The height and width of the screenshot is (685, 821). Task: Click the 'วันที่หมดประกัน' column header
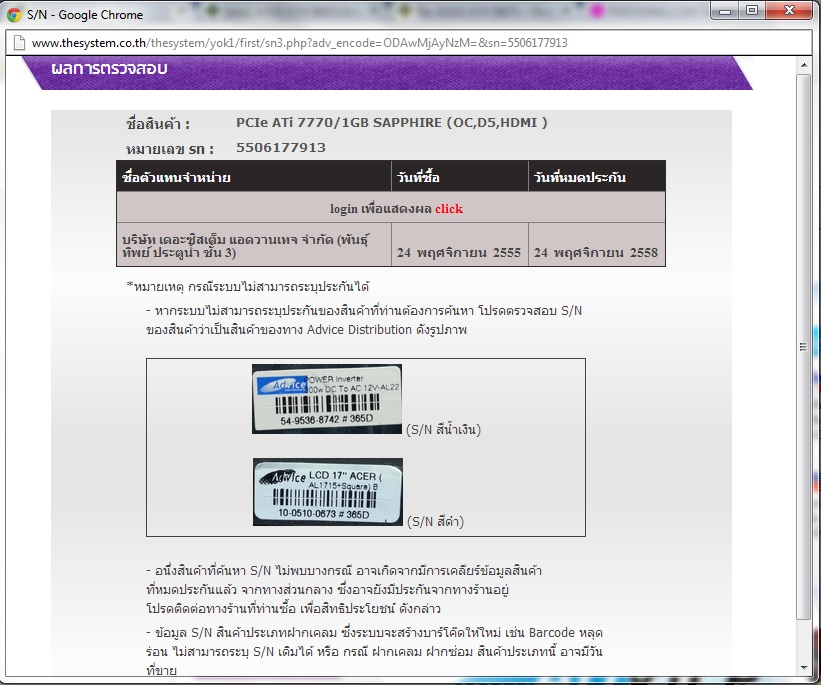[x=597, y=176]
